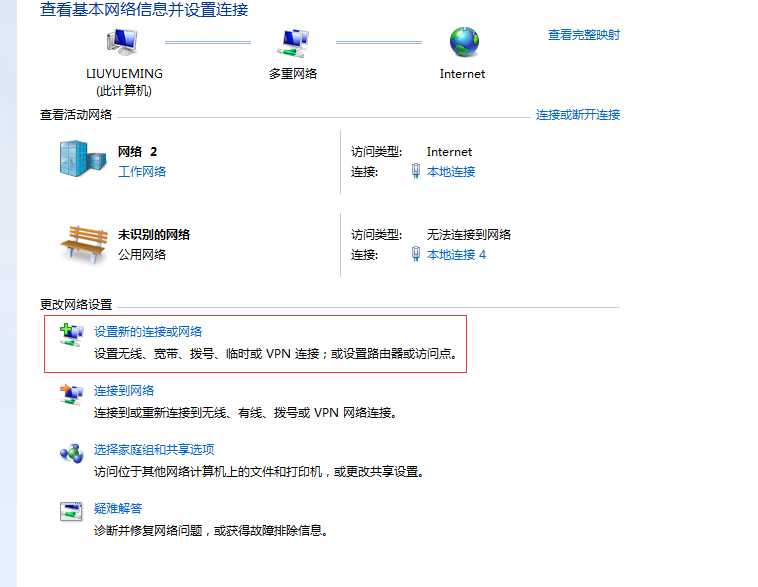Click the 未识别的网络 name text

pos(154,235)
